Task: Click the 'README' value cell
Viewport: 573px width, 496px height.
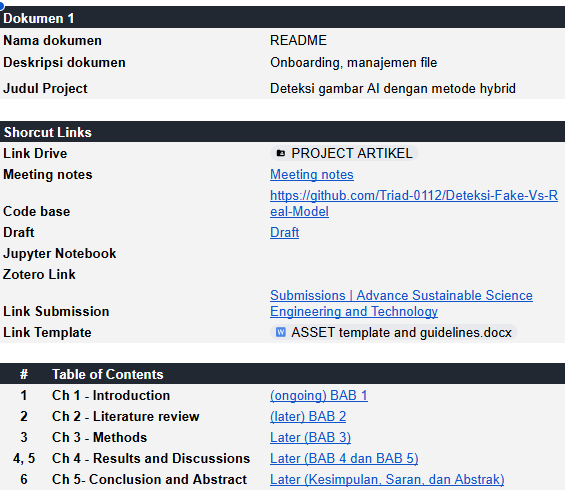Action: (298, 40)
